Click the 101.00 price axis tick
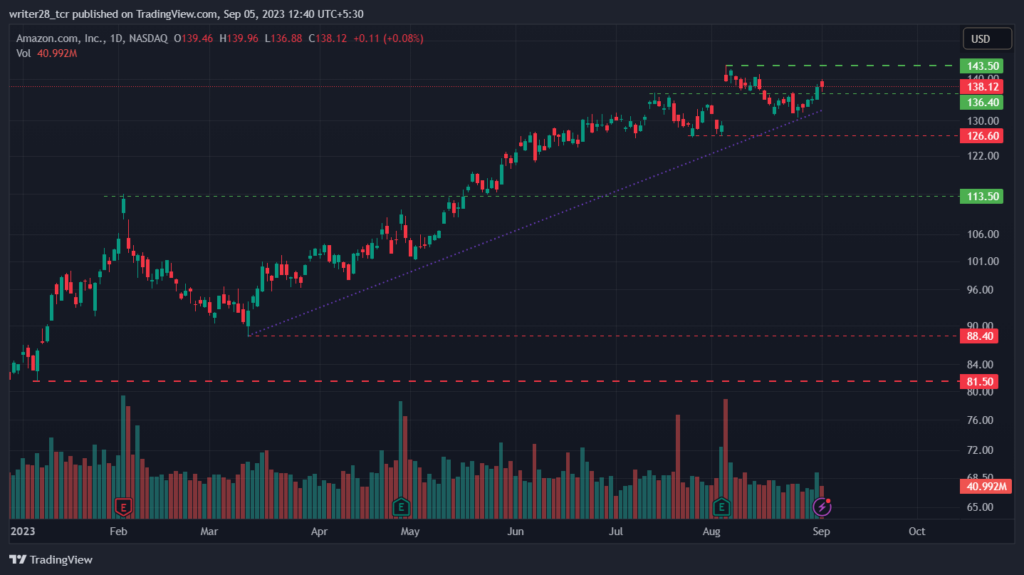The height and width of the screenshot is (575, 1024). point(983,261)
